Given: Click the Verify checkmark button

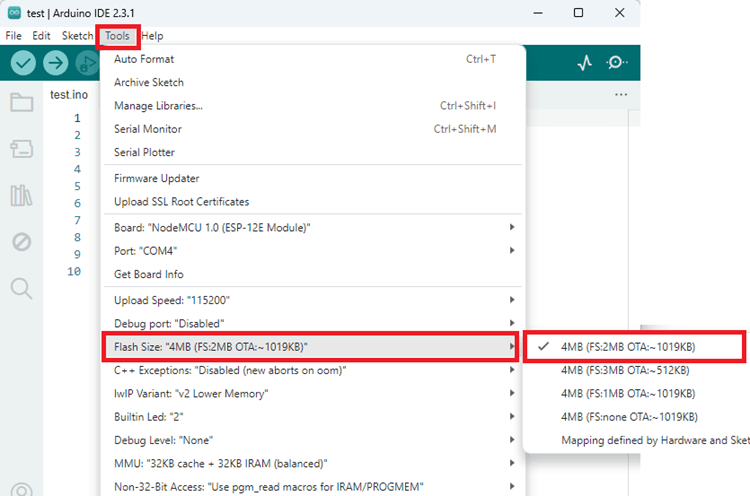Looking at the screenshot, I should tap(24, 63).
